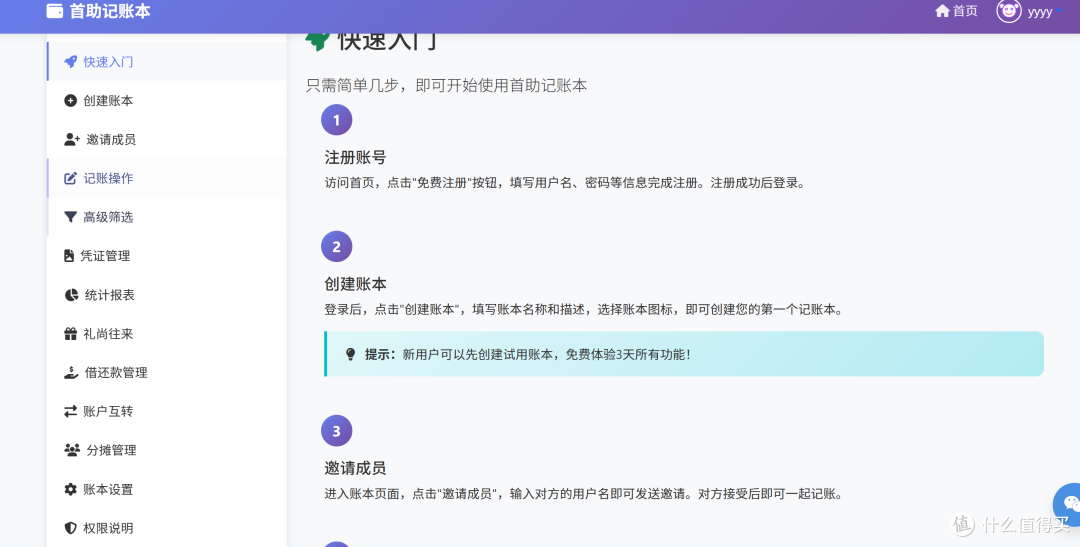Go to 礼尚往来 in the sidebar

click(x=167, y=334)
